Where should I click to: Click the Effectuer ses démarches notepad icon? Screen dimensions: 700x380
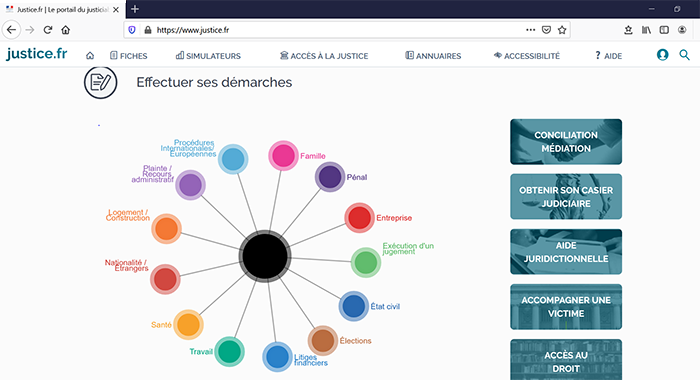pos(100,82)
